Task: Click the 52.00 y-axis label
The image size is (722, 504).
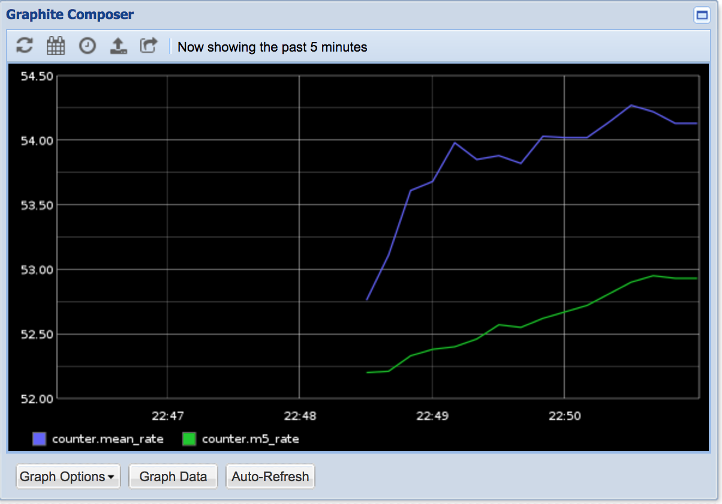Action: pyautogui.click(x=35, y=399)
